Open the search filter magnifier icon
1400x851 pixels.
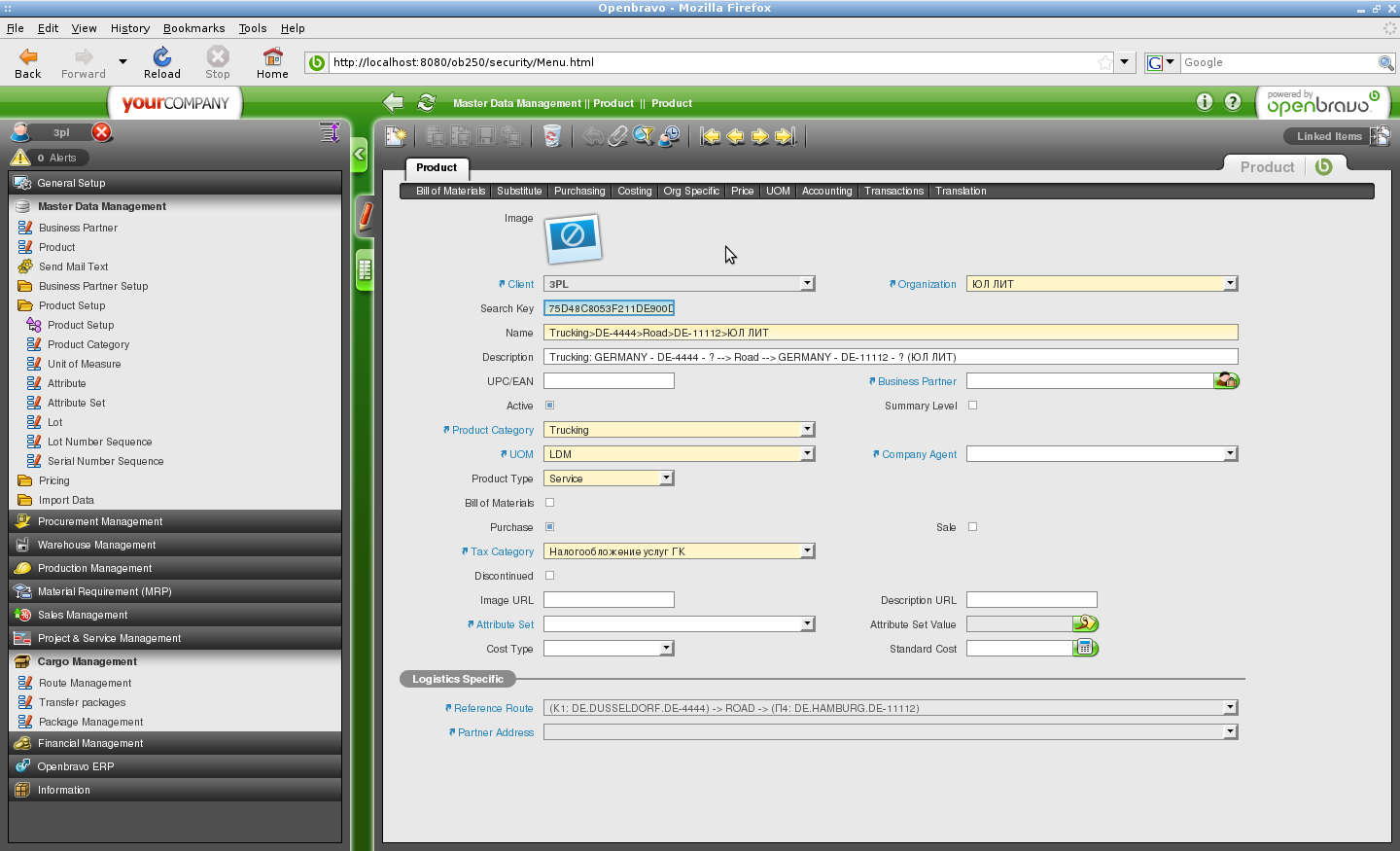[x=644, y=137]
